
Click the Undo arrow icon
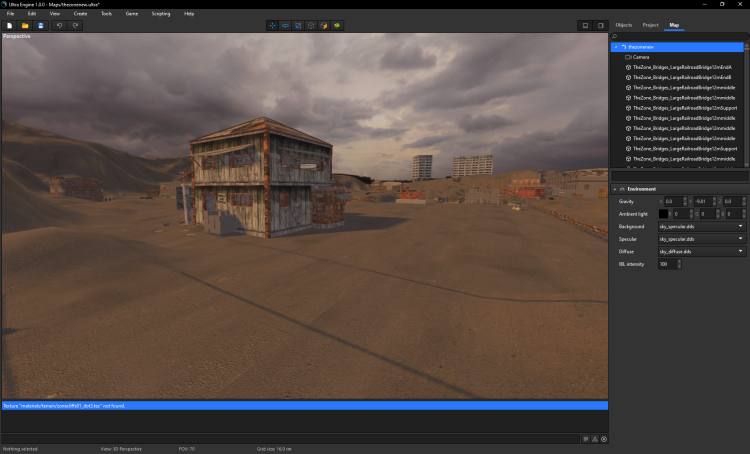[59, 25]
